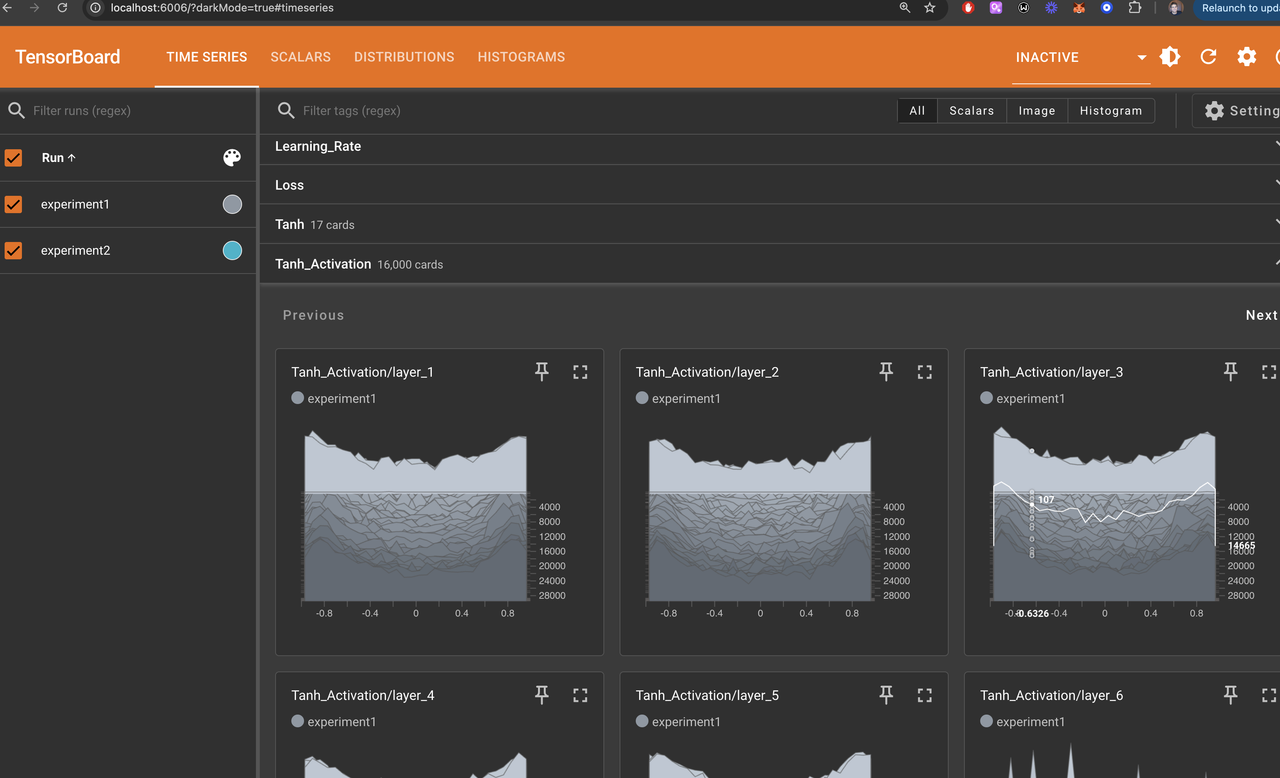Expand the Learning_Rate group
Image resolution: width=1280 pixels, height=778 pixels.
770,146
